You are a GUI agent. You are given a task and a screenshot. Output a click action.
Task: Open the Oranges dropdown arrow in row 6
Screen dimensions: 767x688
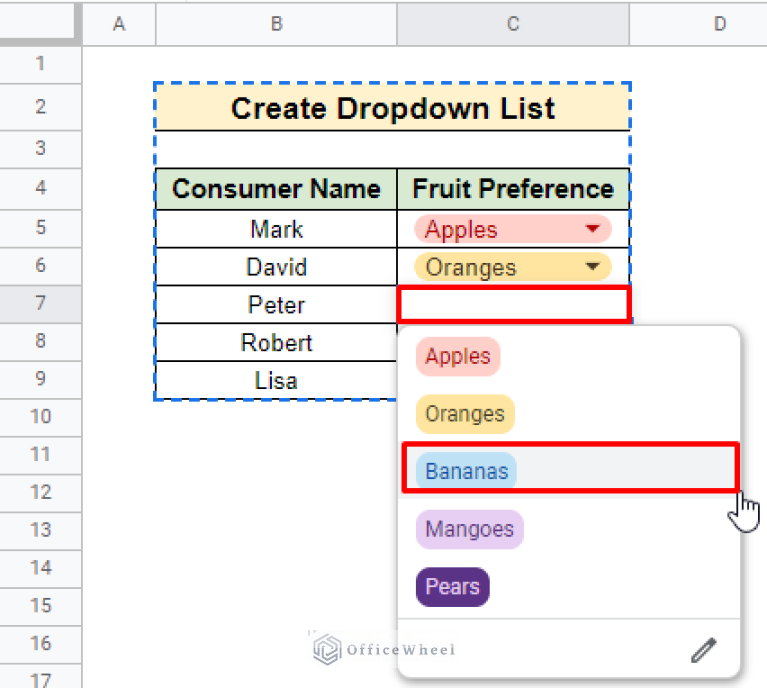tap(592, 267)
